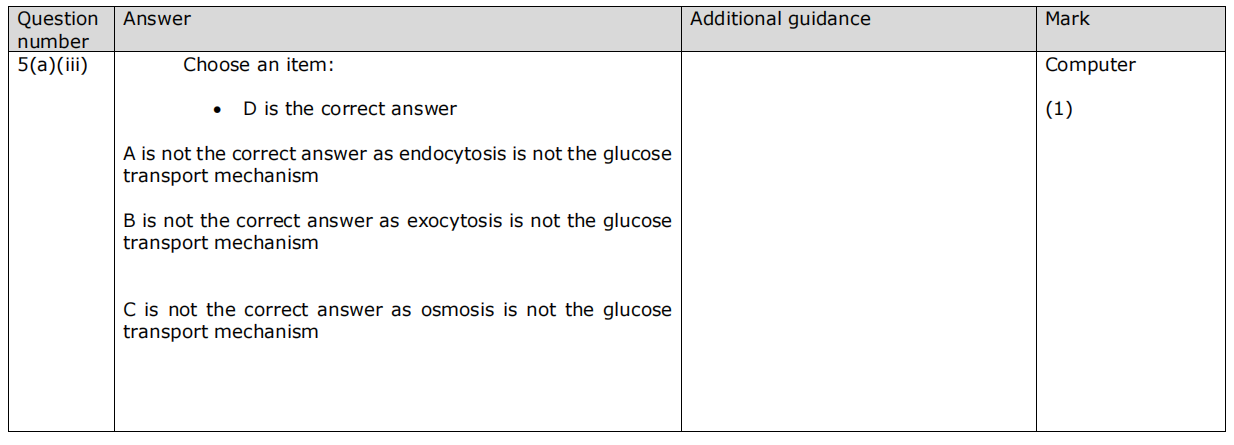Click the "Question number" column header
Image resolution: width=1234 pixels, height=445 pixels.
click(x=59, y=30)
